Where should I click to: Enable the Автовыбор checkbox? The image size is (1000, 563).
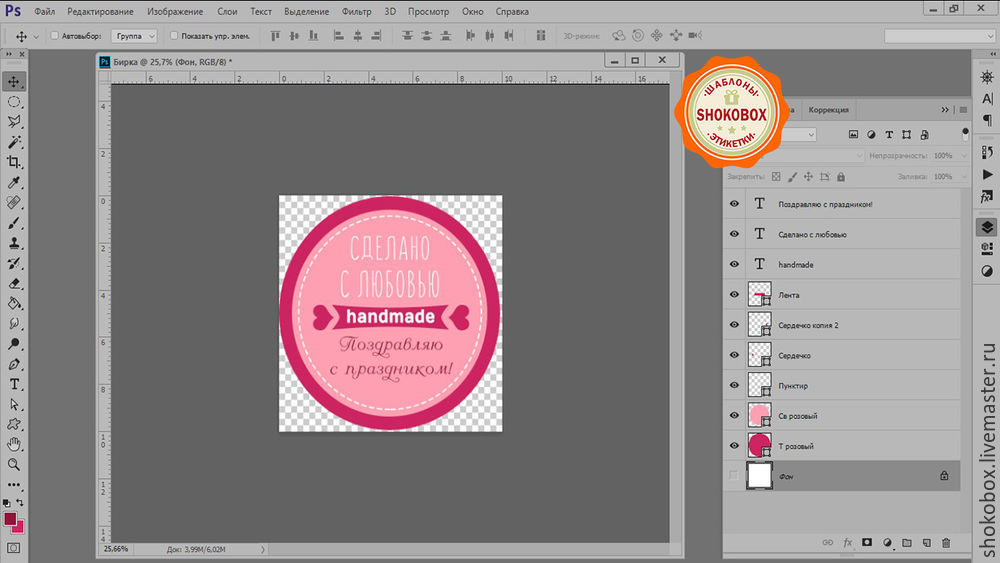(55, 35)
